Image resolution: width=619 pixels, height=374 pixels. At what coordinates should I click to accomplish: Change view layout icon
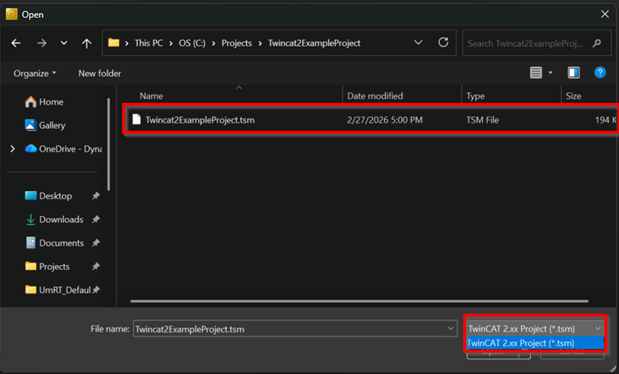click(x=536, y=73)
